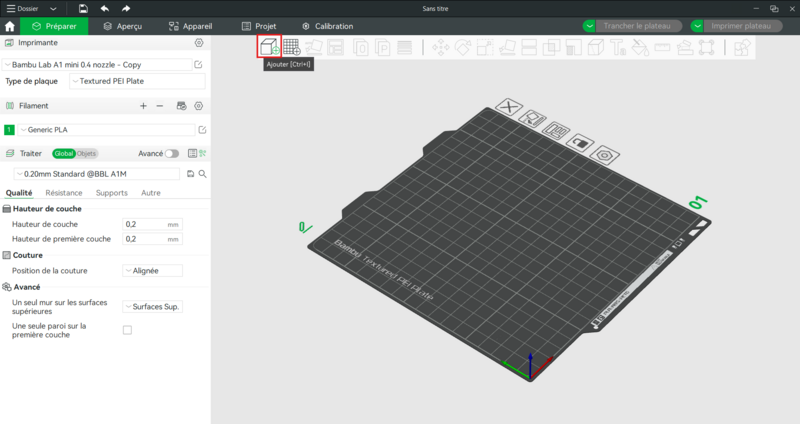The image size is (800, 424).
Task: Click the 'Imprimer plateau' button
Action: click(739, 25)
